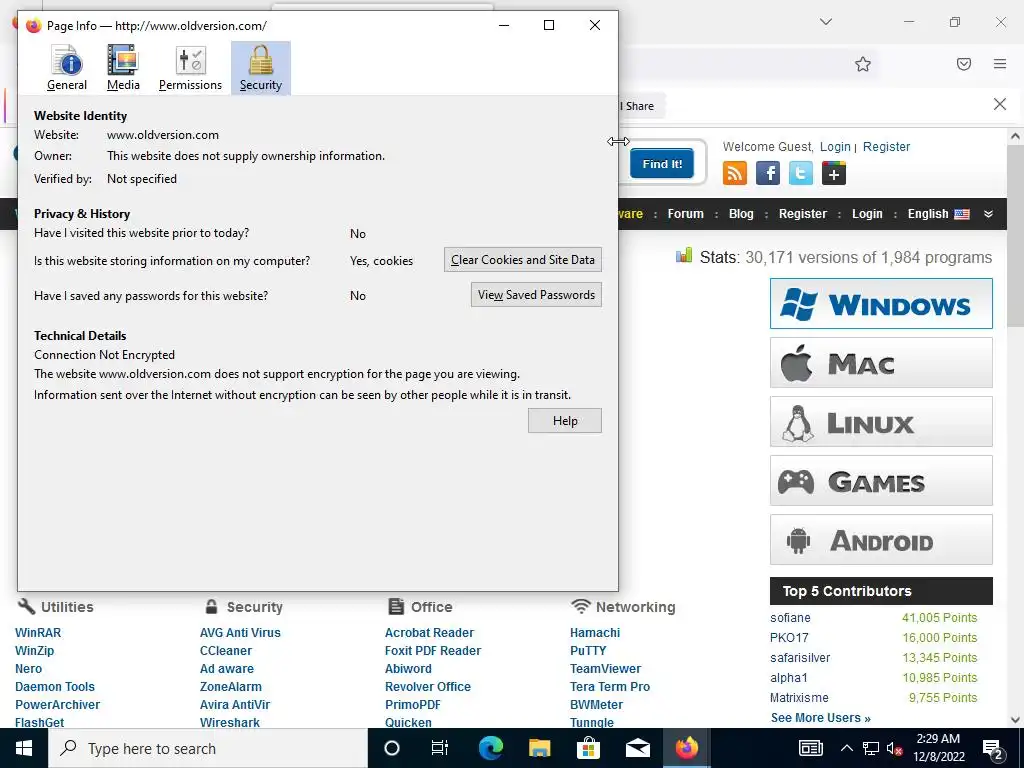Open Task View on the taskbar
Viewport: 1024px width, 768px height.
(440, 748)
